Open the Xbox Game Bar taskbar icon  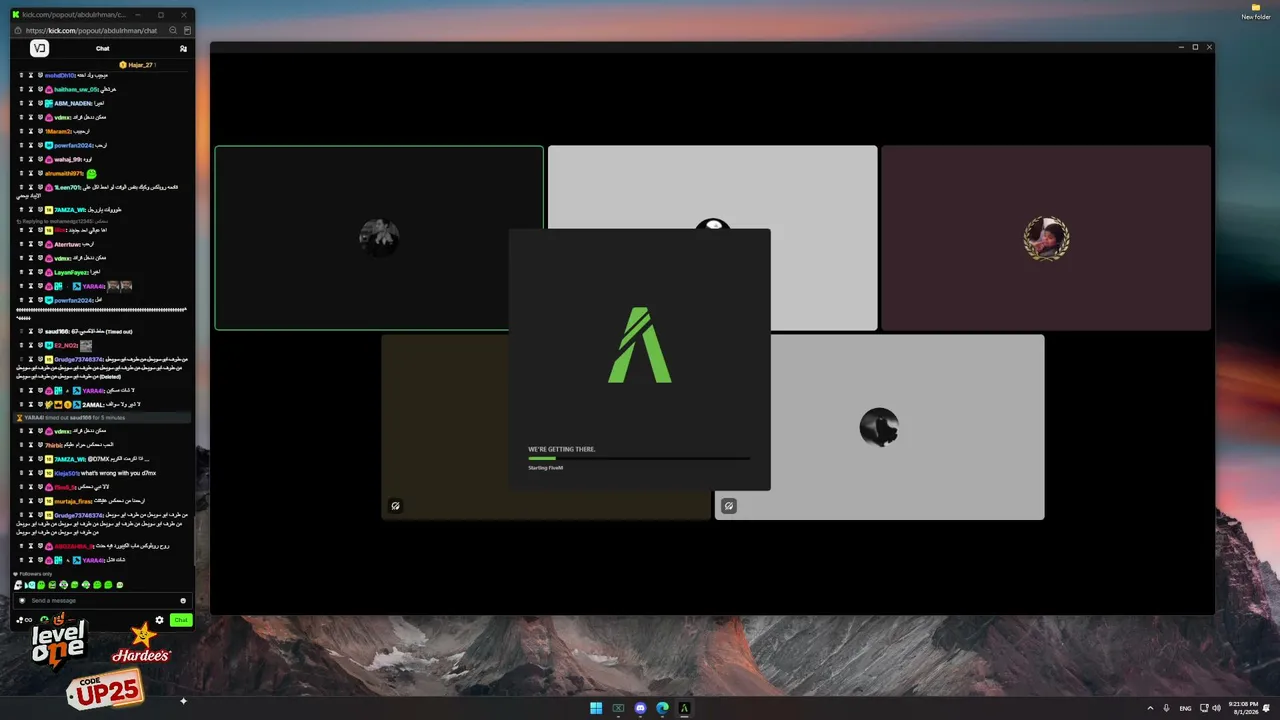pyautogui.click(x=618, y=708)
